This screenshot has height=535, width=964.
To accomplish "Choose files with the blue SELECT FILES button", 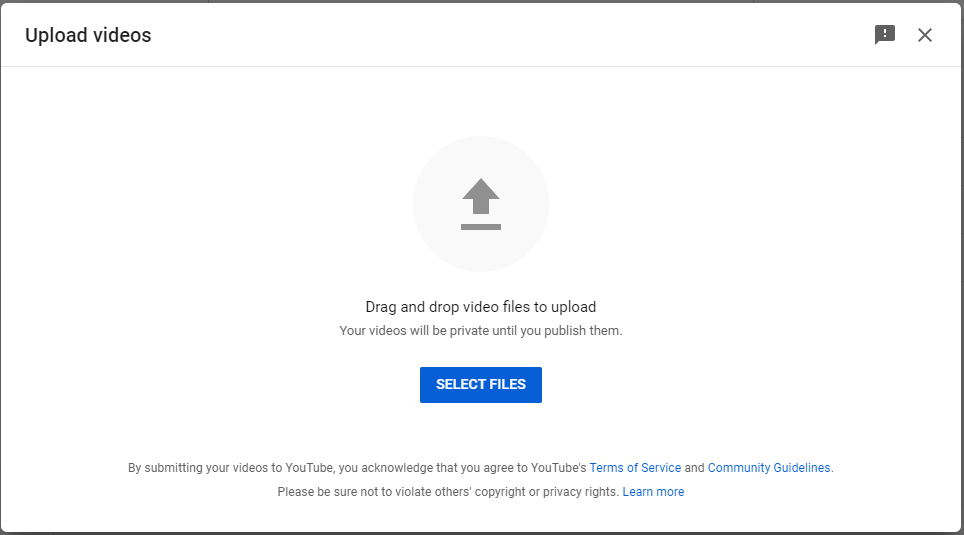I will point(481,385).
